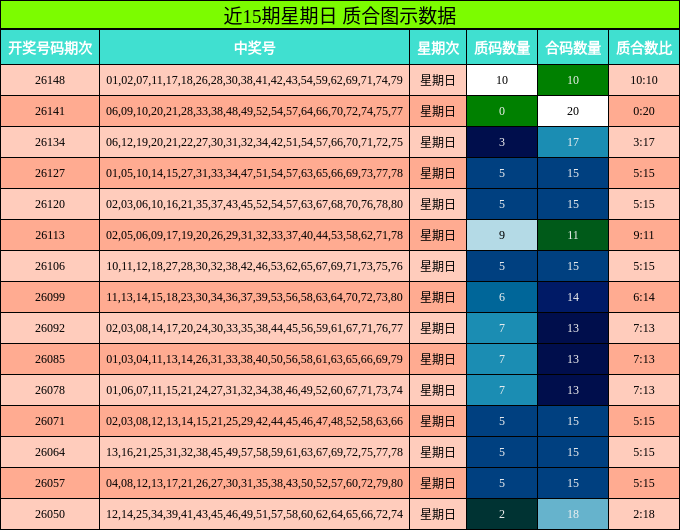The image size is (680, 530).
Task: Click white composite count cell 20
Action: [573, 111]
